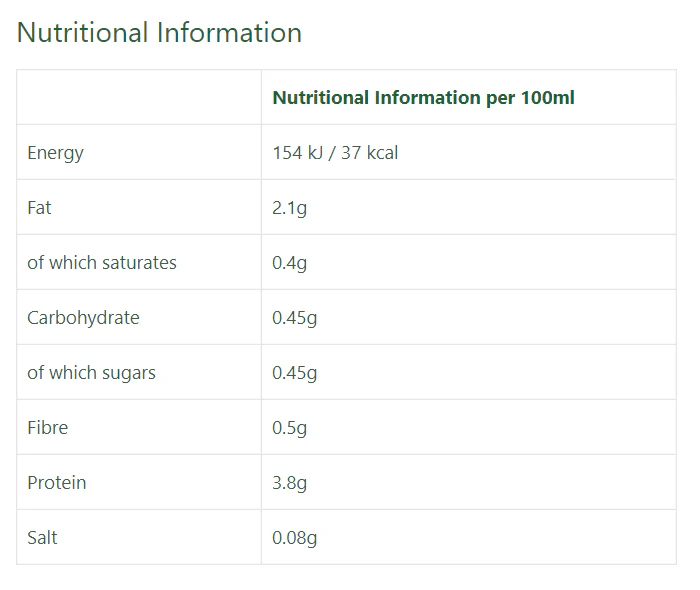
Task: Click the 2.1g fat value
Action: pos(289,208)
